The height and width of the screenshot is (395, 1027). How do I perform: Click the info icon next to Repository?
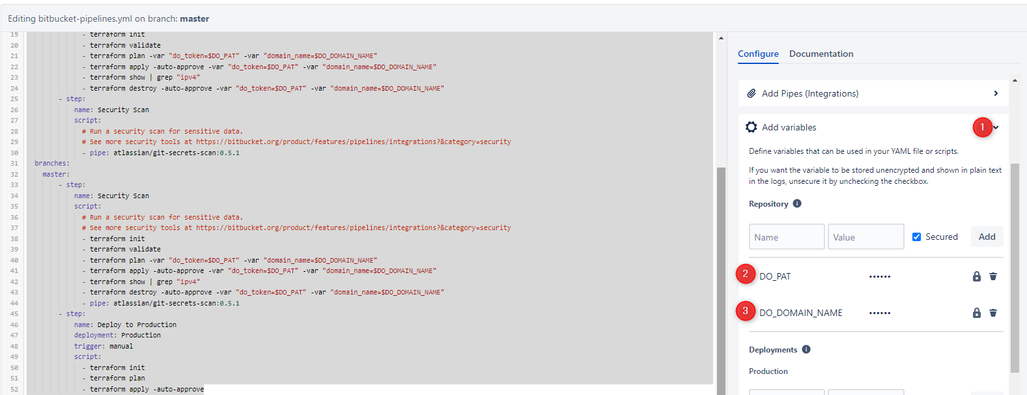tap(797, 204)
